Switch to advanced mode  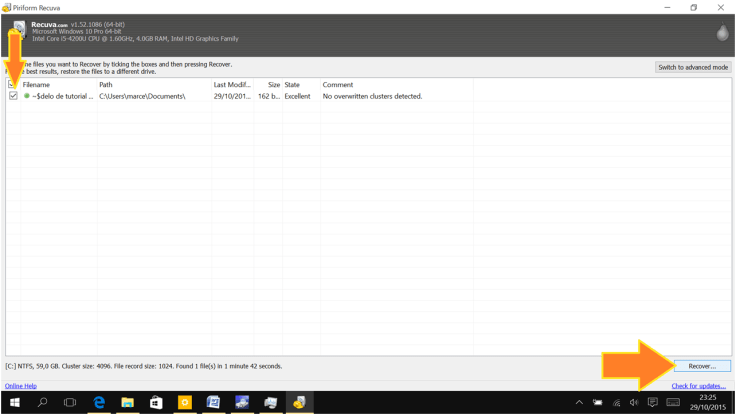[693, 67]
